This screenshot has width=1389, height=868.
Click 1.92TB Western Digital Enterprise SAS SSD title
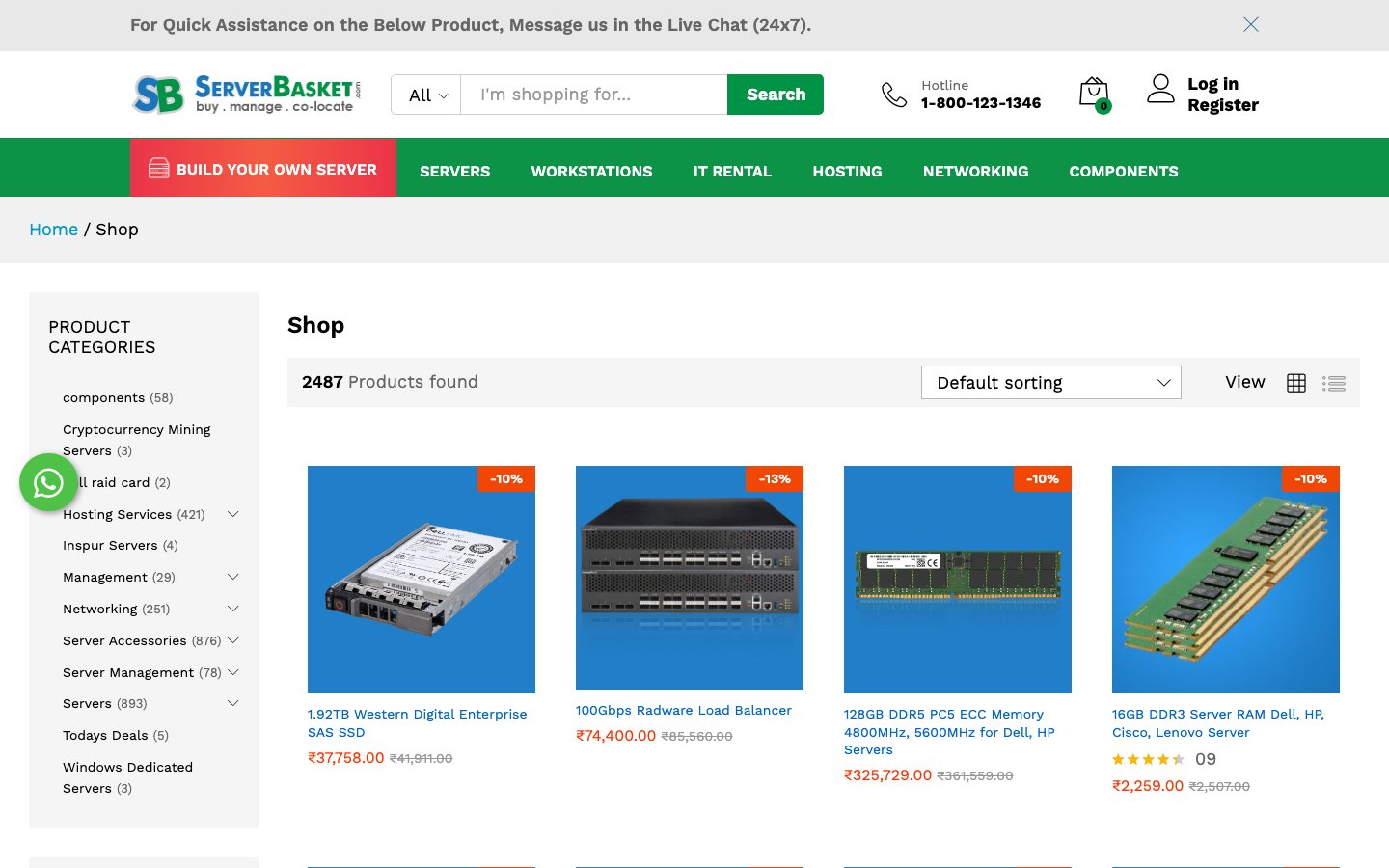tap(417, 723)
